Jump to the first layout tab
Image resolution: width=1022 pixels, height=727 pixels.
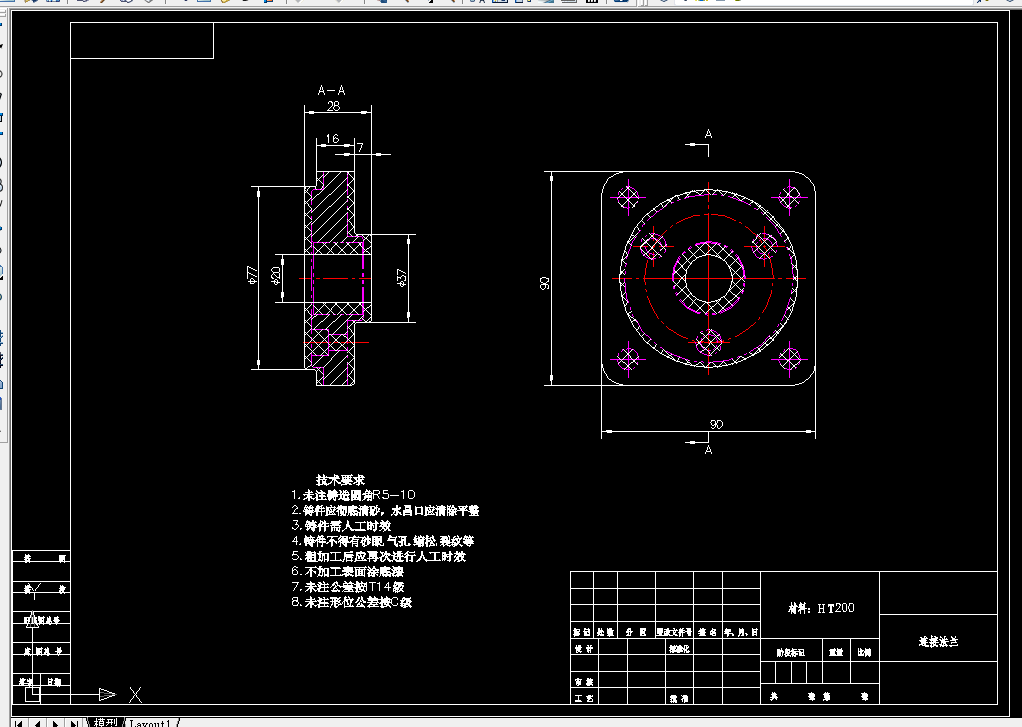19,722
